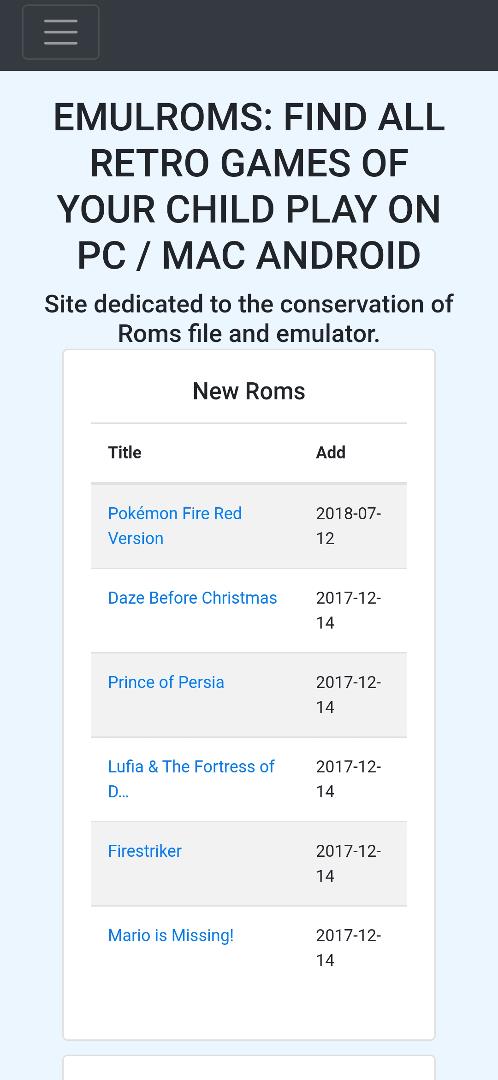Click the EMULROMS main page heading

(249, 186)
